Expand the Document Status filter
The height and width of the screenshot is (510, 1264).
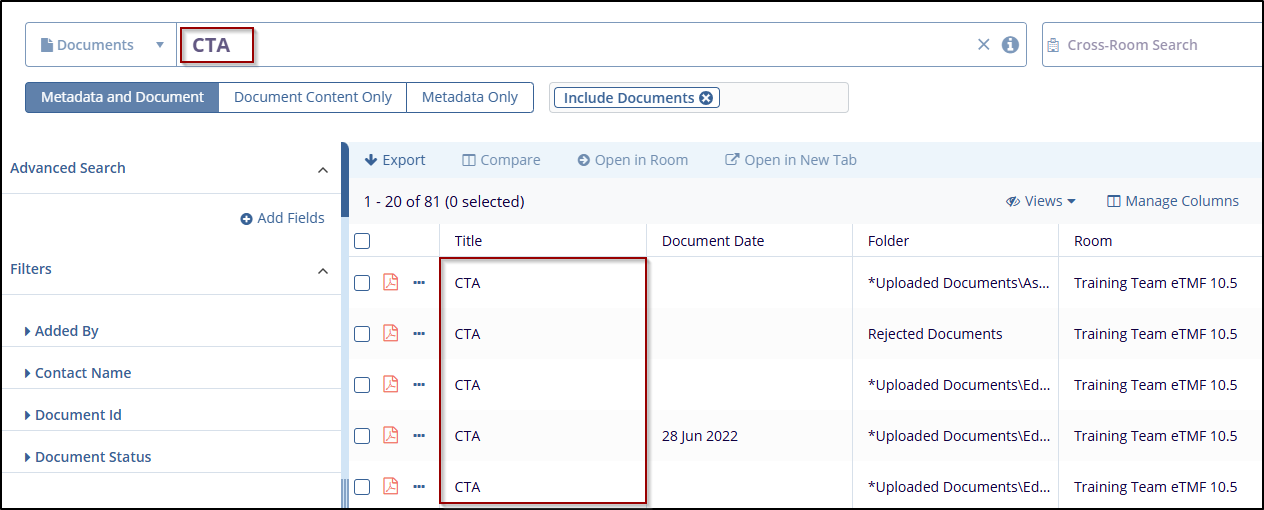pyautogui.click(x=92, y=457)
